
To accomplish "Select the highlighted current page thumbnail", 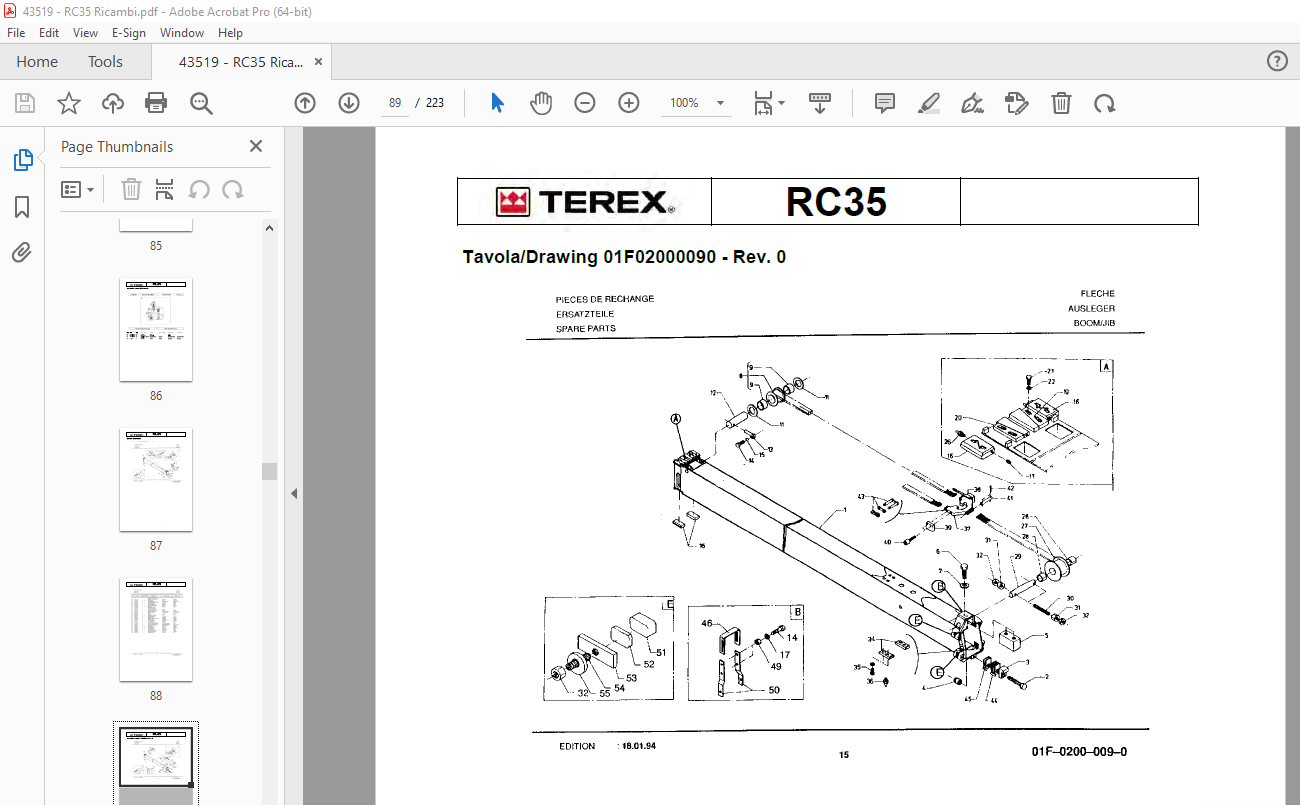I will [x=156, y=763].
